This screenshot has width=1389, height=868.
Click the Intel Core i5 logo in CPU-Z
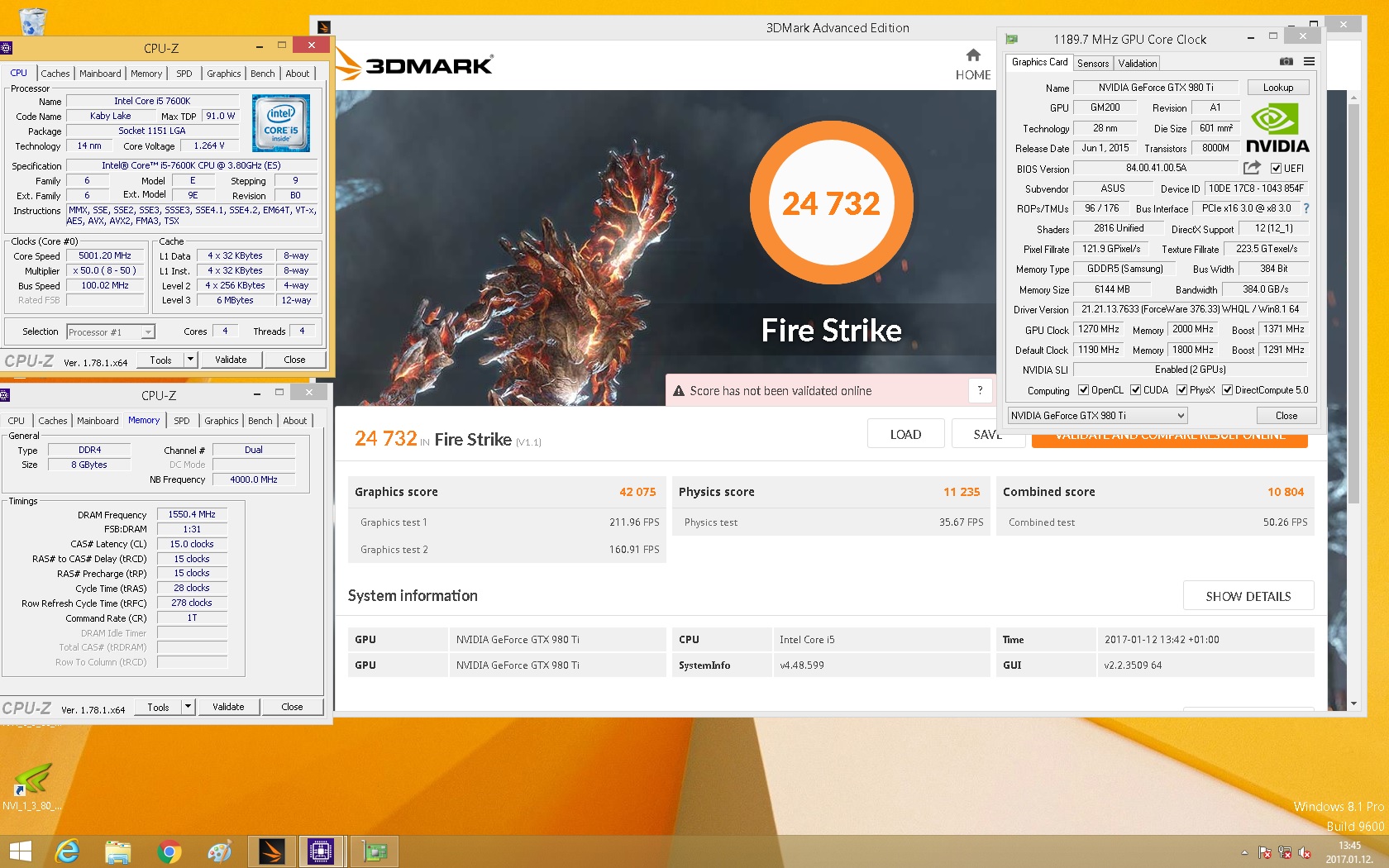point(281,122)
